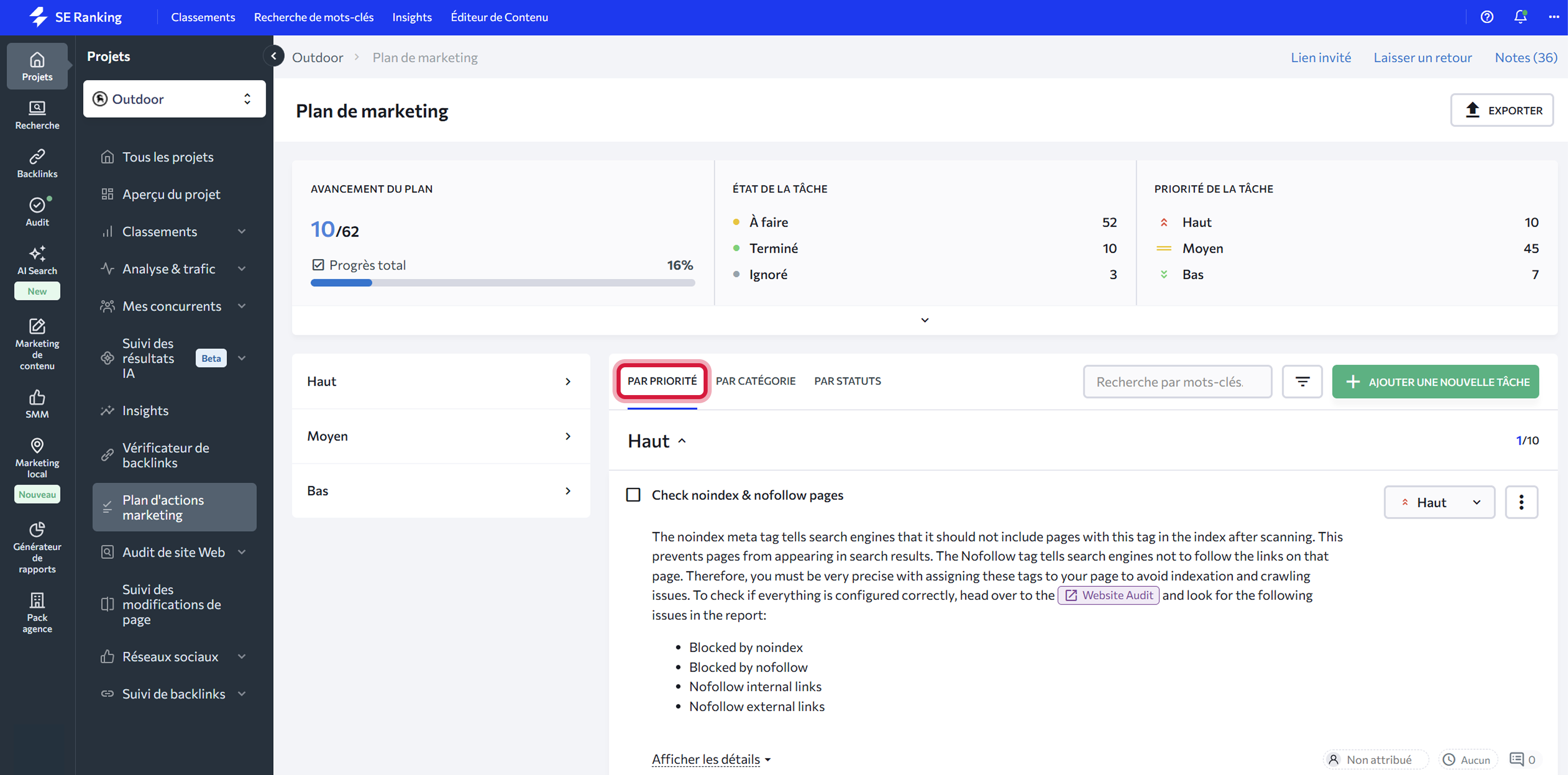
Task: Focus the Recherche par mots-clés field
Action: coord(1177,382)
